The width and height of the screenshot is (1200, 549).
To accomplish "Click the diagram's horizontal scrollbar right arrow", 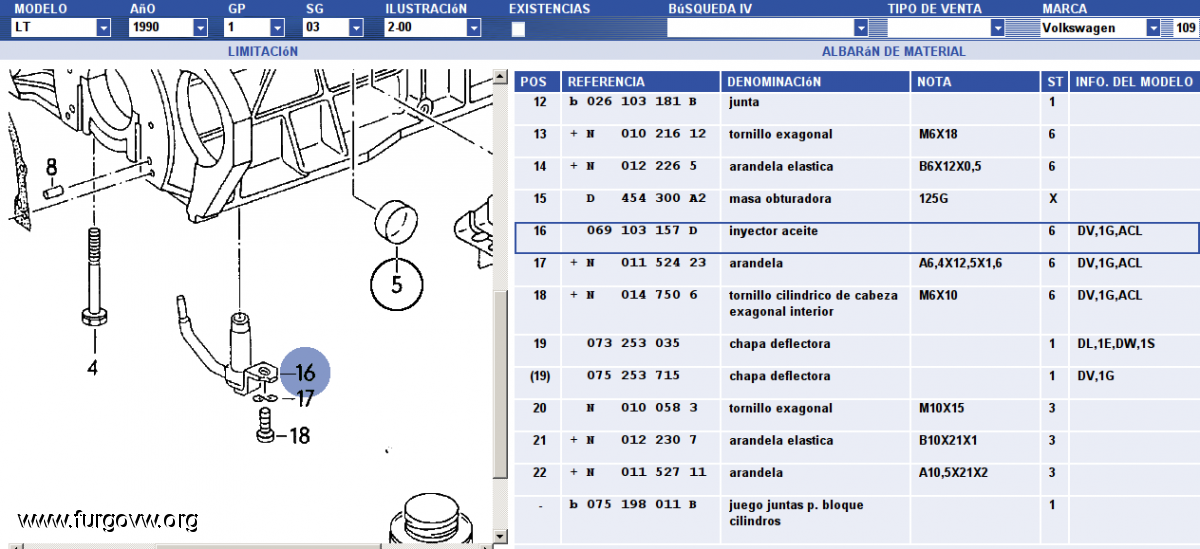I will click(x=487, y=545).
